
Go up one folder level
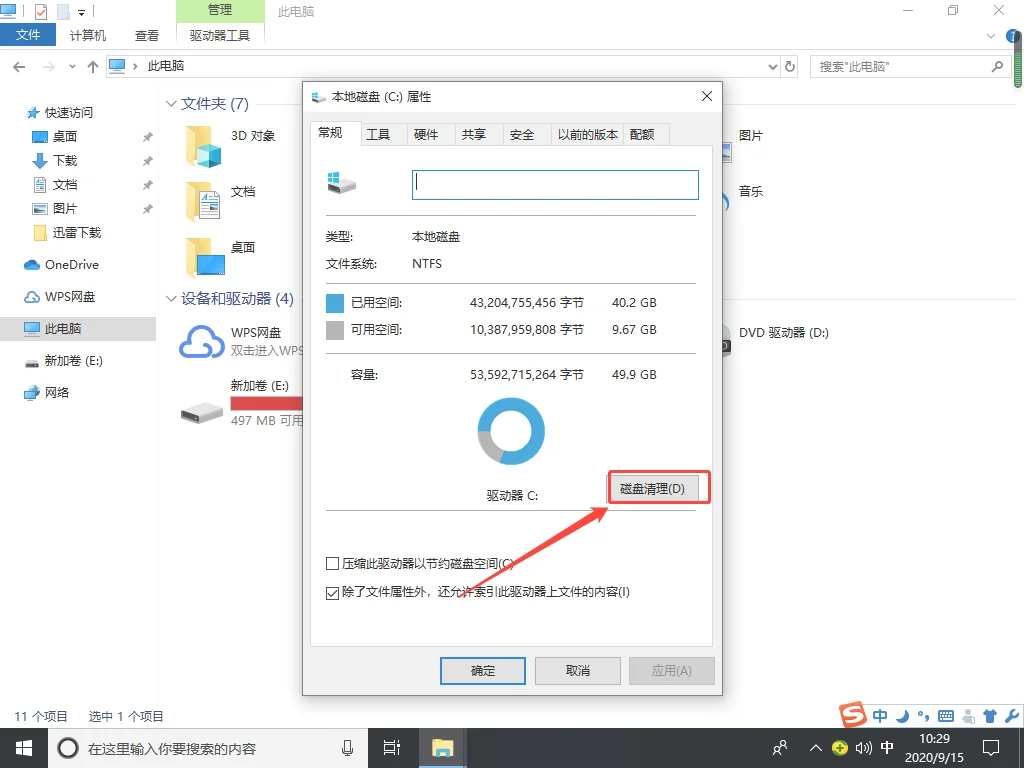click(x=93, y=67)
